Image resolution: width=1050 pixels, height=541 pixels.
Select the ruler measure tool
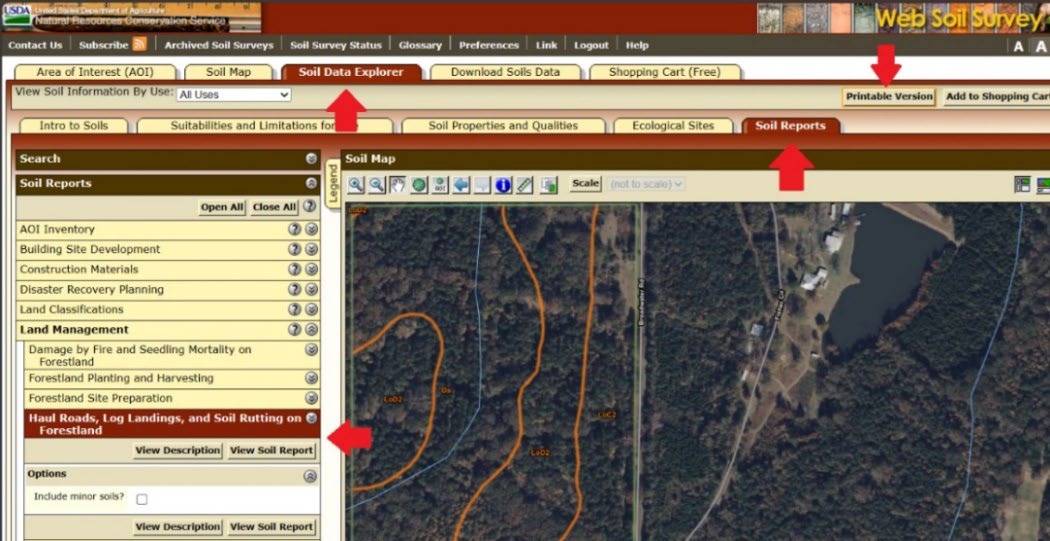click(x=524, y=185)
